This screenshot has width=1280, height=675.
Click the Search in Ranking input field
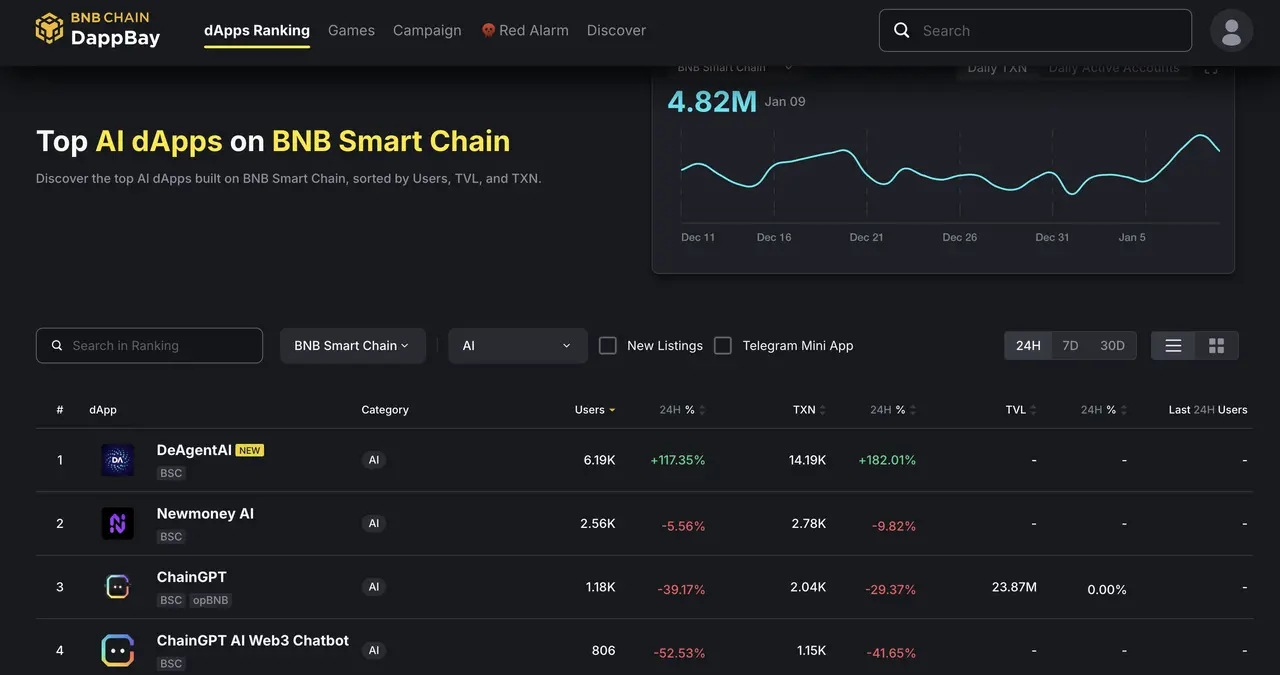pos(149,345)
